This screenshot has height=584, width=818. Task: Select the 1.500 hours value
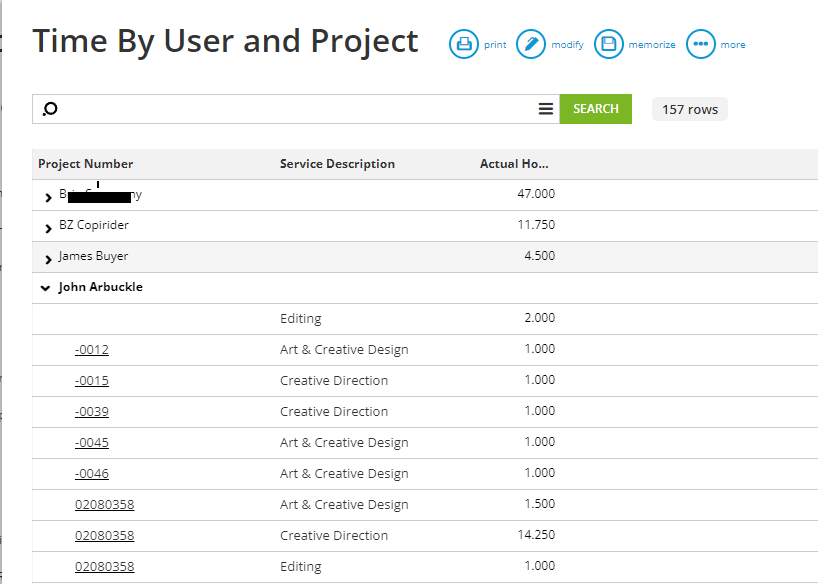pyautogui.click(x=539, y=504)
